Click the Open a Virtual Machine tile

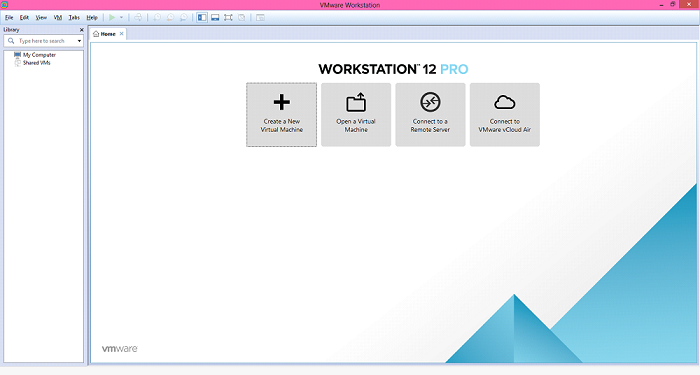356,115
